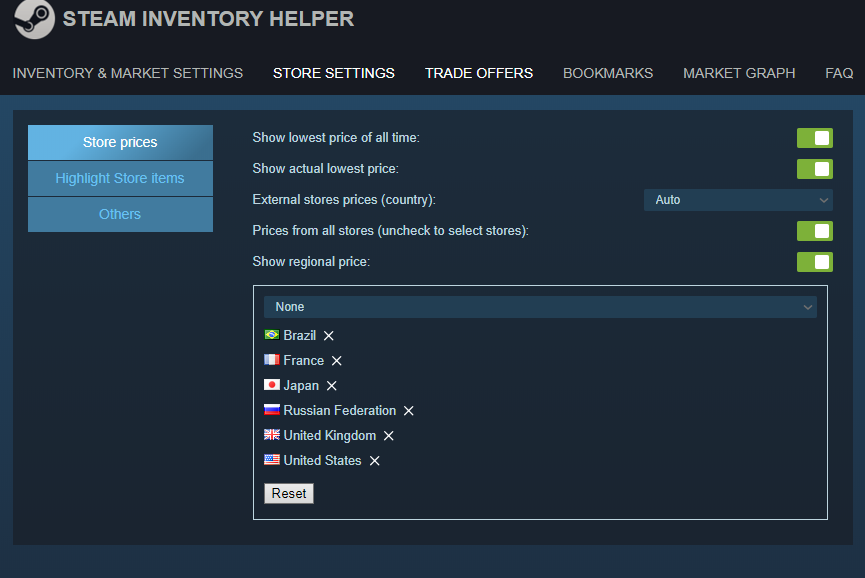Click the France flag icon
The image size is (865, 578).
(x=272, y=360)
